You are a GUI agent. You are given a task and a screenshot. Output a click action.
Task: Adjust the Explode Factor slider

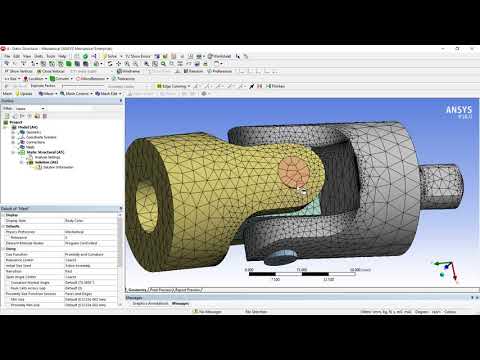pyautogui.click(x=83, y=86)
